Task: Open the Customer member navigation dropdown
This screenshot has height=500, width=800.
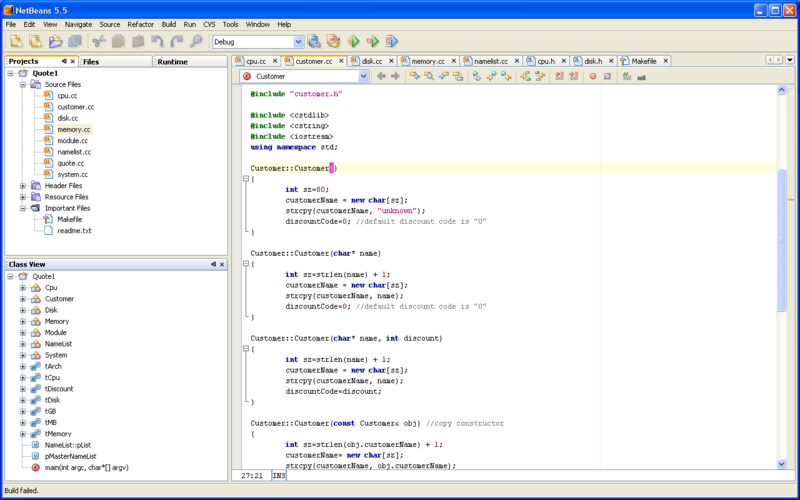Action: click(x=363, y=76)
